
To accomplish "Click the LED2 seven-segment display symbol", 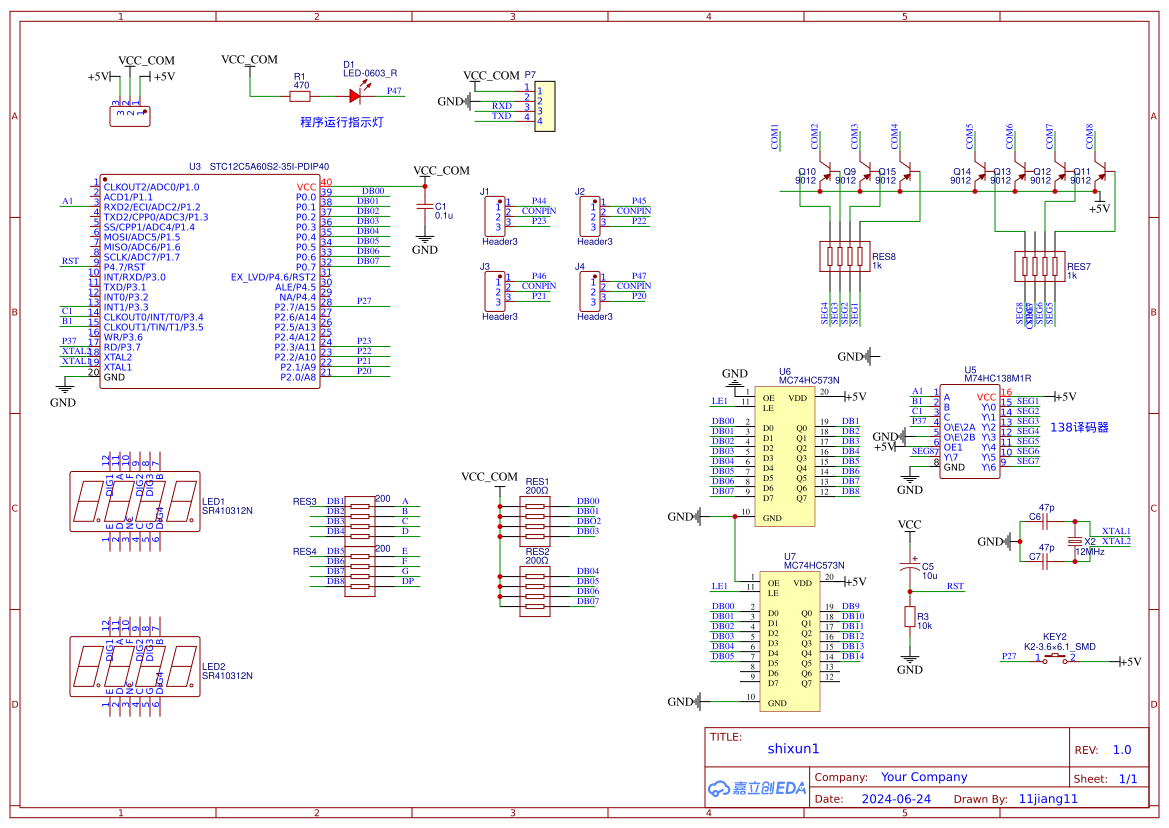I will [x=132, y=665].
